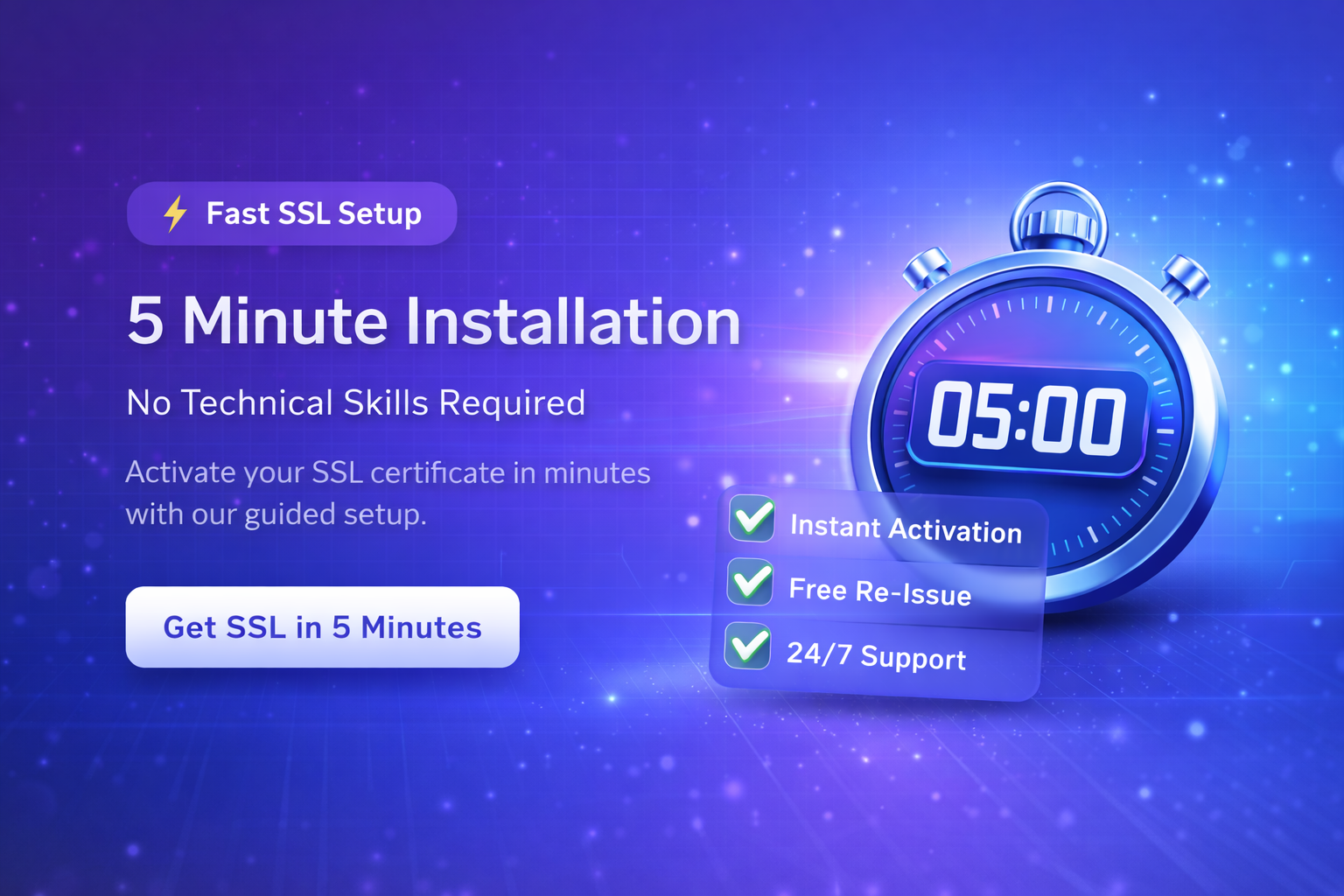Click the stopwatch left side knob
This screenshot has height=896, width=1344.
[928, 268]
